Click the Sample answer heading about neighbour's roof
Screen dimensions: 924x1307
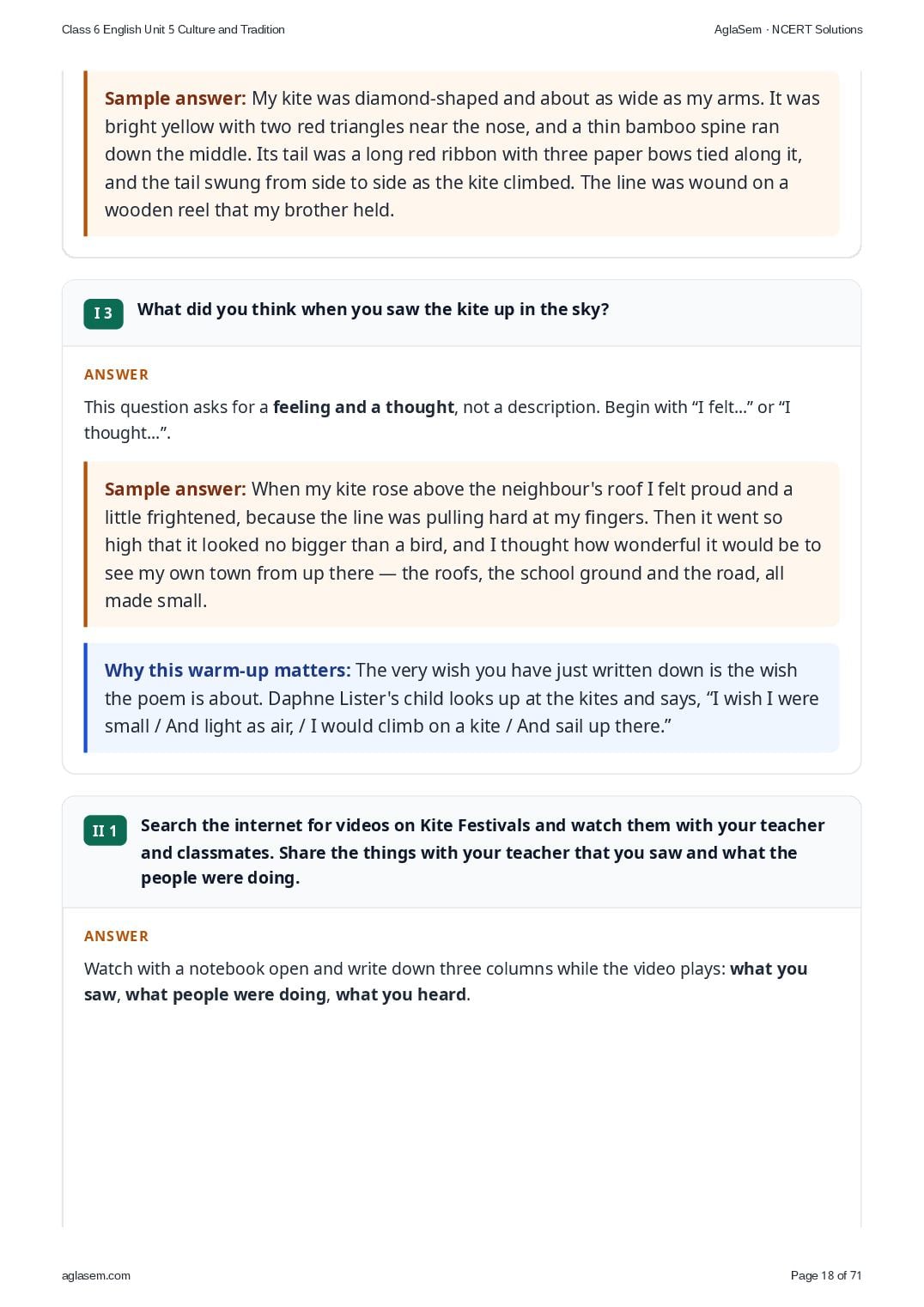point(175,489)
